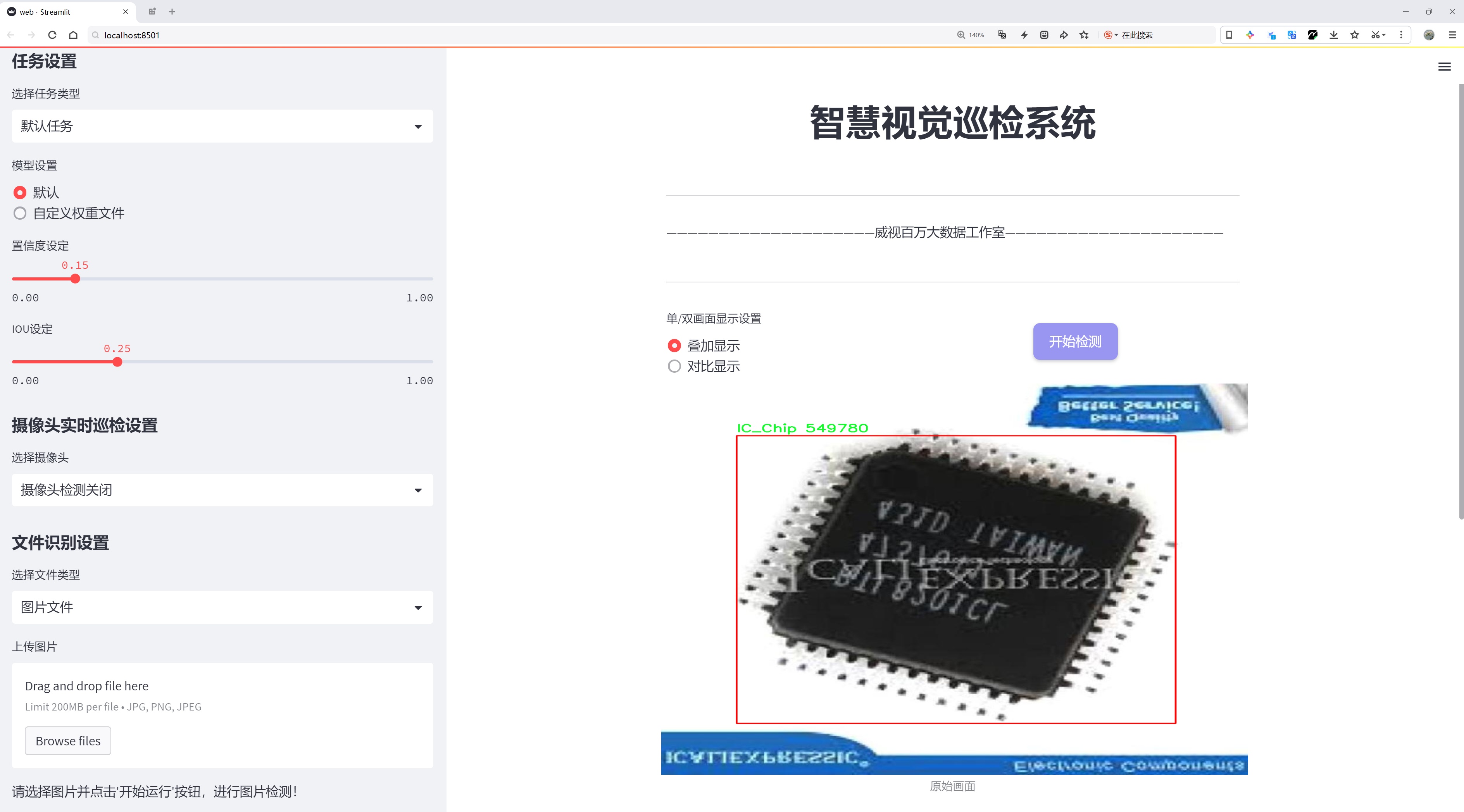Click the 置信度设定 label
Image resolution: width=1464 pixels, height=812 pixels.
click(40, 246)
